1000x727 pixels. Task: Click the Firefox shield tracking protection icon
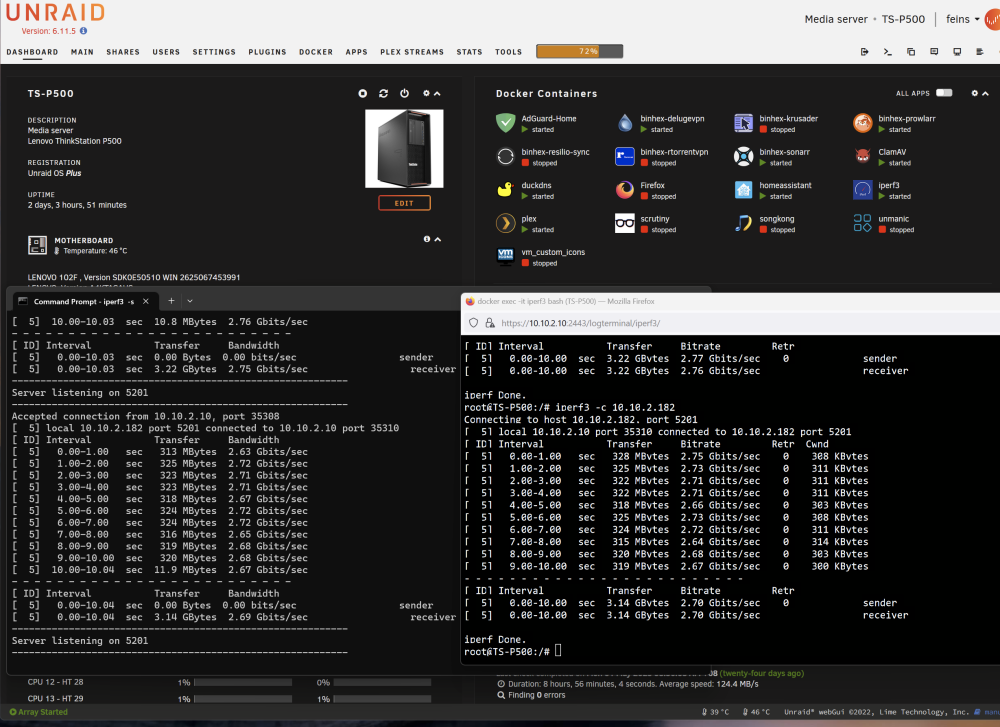coord(473,323)
